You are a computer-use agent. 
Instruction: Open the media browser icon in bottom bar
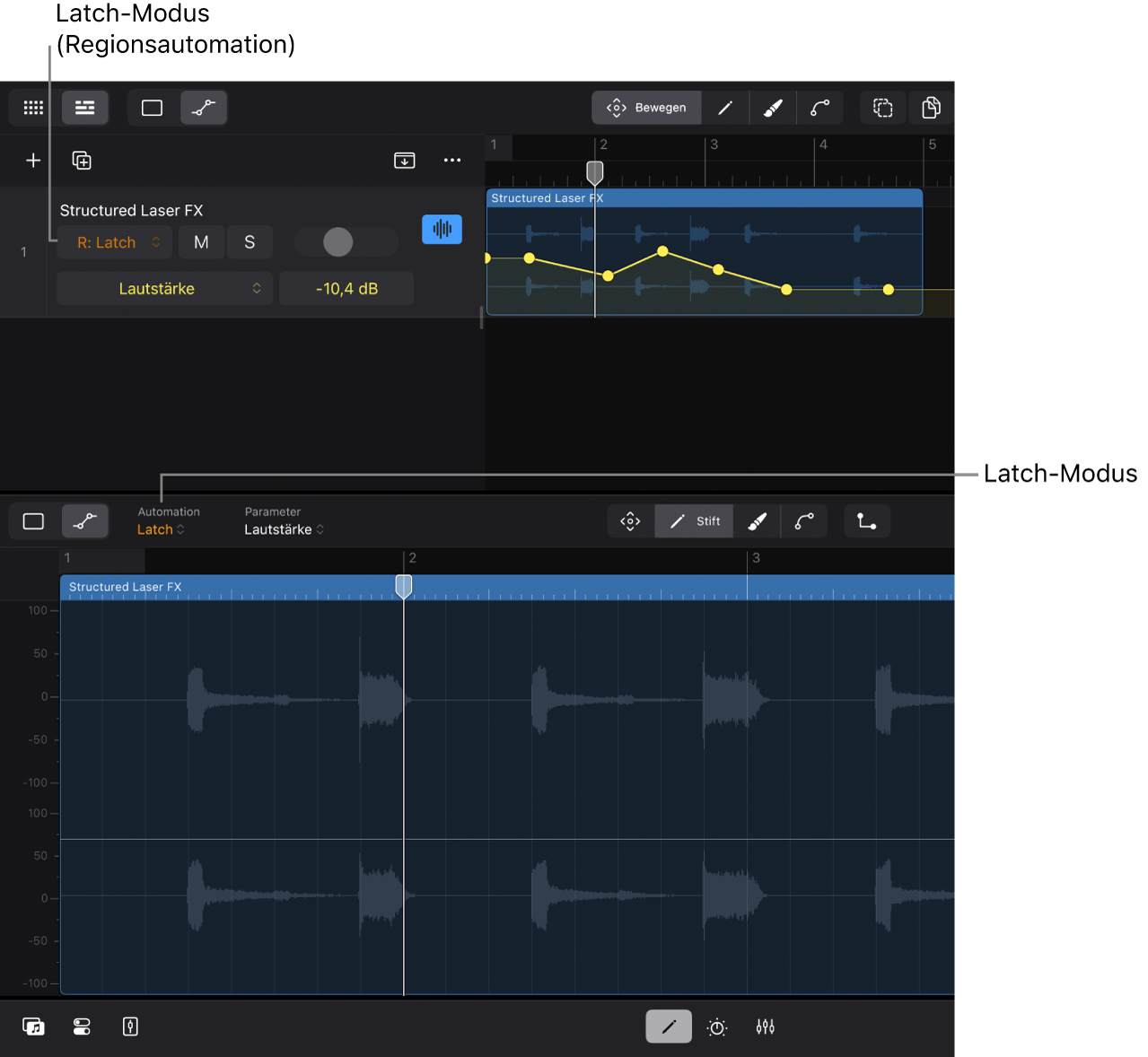pyautogui.click(x=34, y=1027)
